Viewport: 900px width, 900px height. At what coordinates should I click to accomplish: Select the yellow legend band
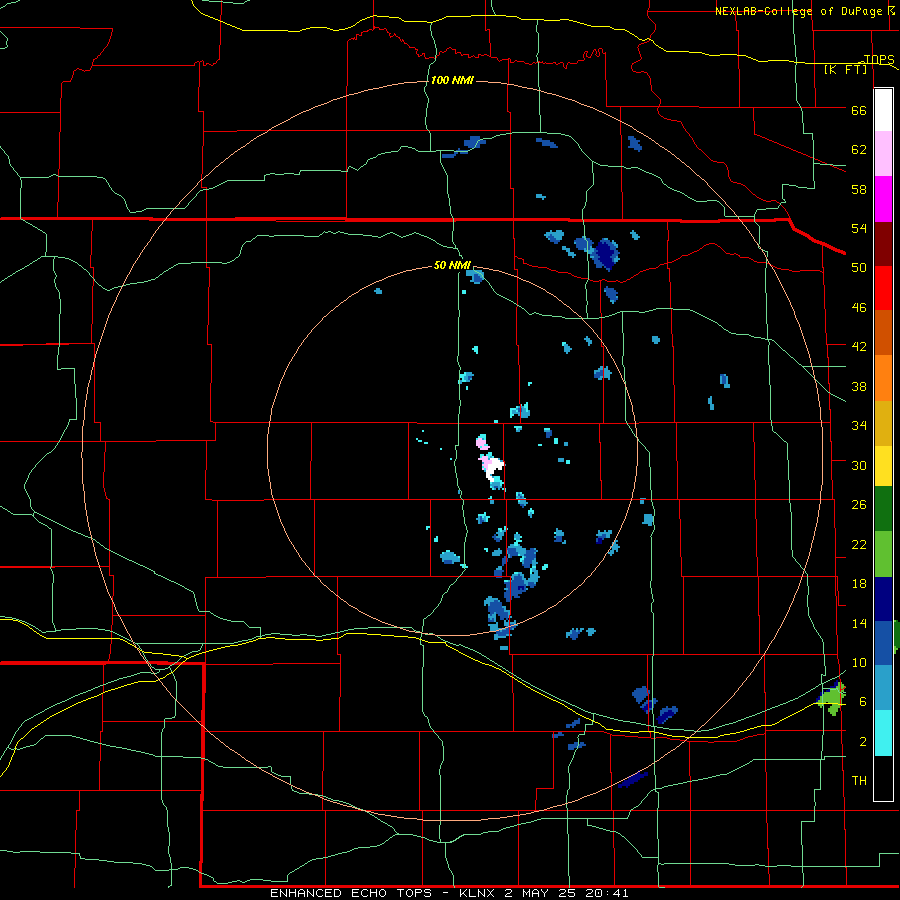point(883,466)
